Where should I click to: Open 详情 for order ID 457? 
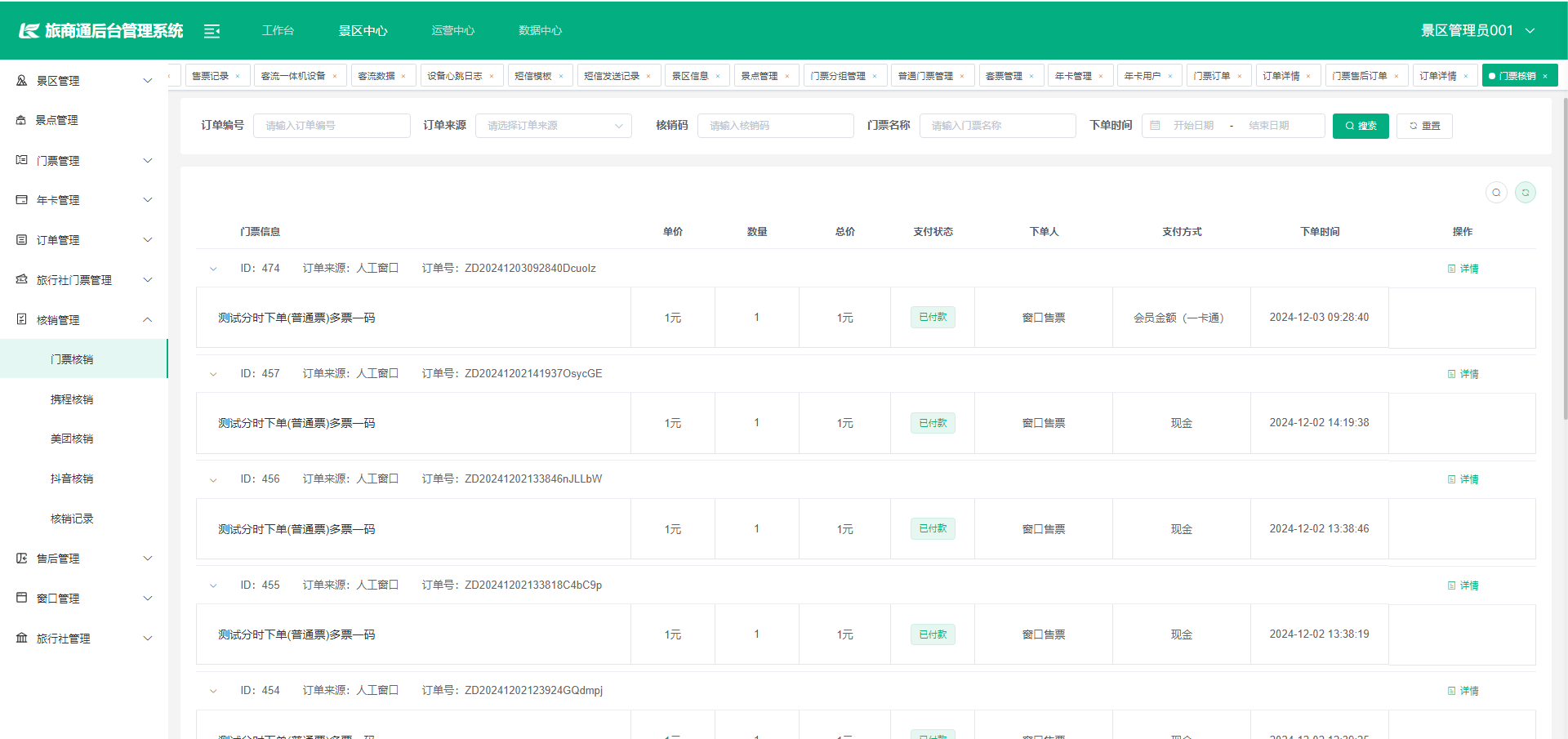(1463, 374)
